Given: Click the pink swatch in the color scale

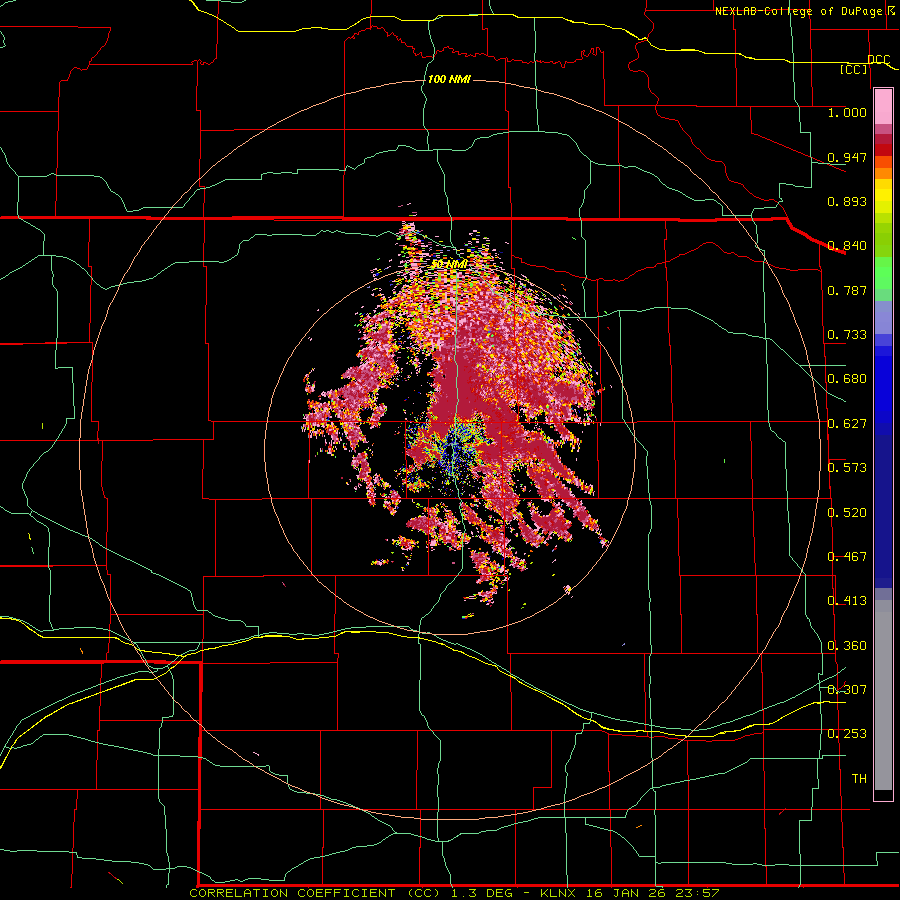Looking at the screenshot, I should pyautogui.click(x=883, y=106).
